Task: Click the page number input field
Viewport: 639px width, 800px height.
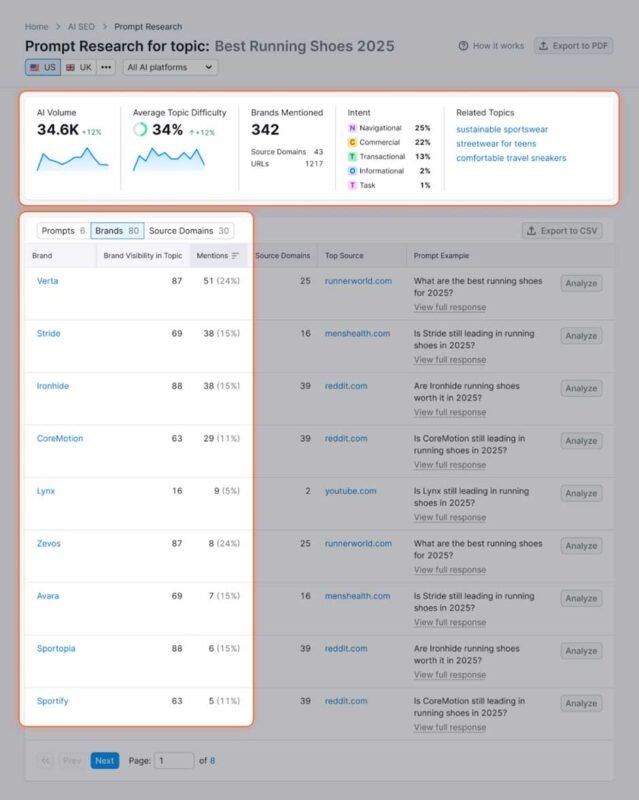Action: coord(174,761)
